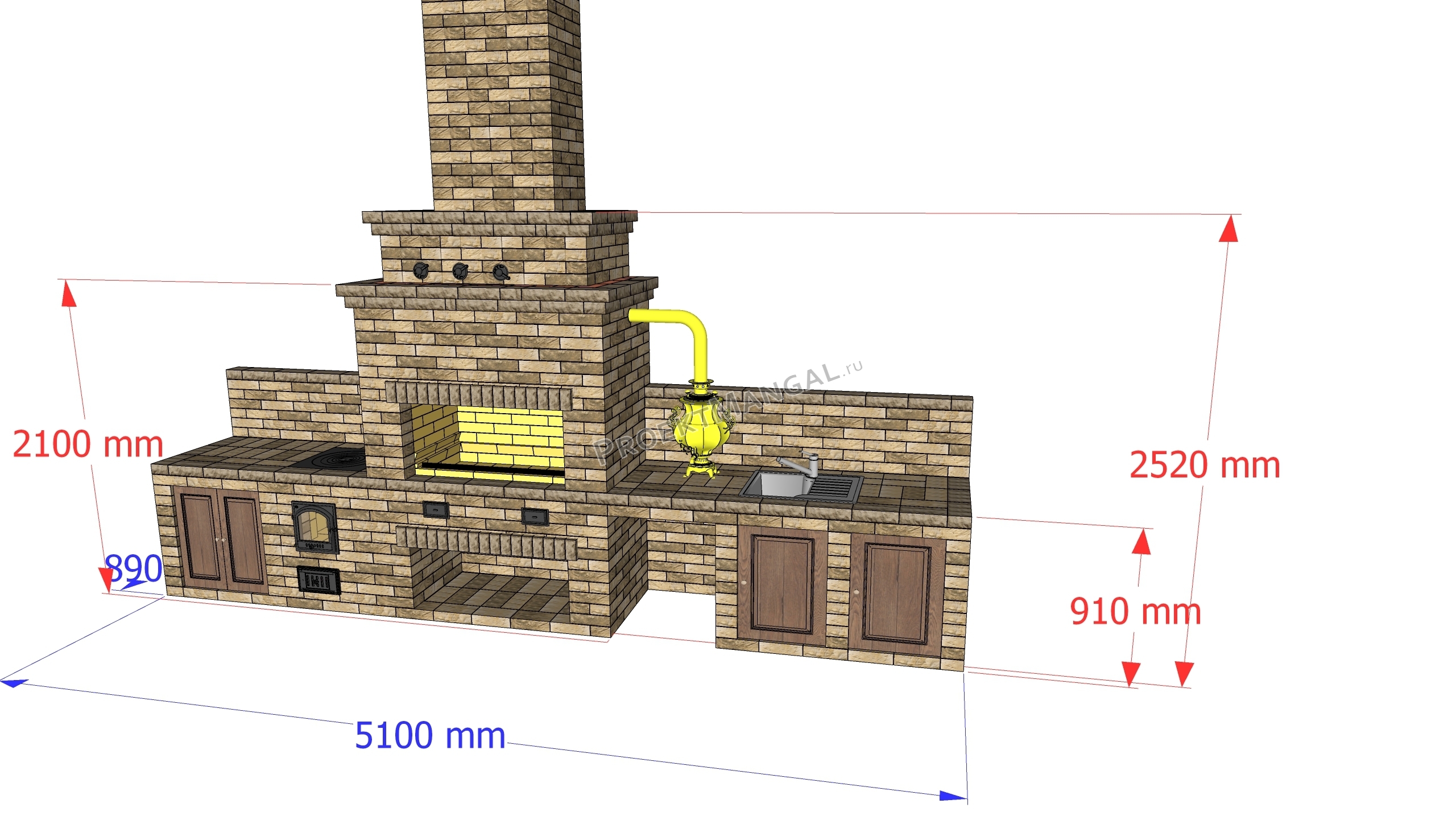Click the middle chimney damper knob
Screen dimensions: 1456x824
(x=461, y=271)
